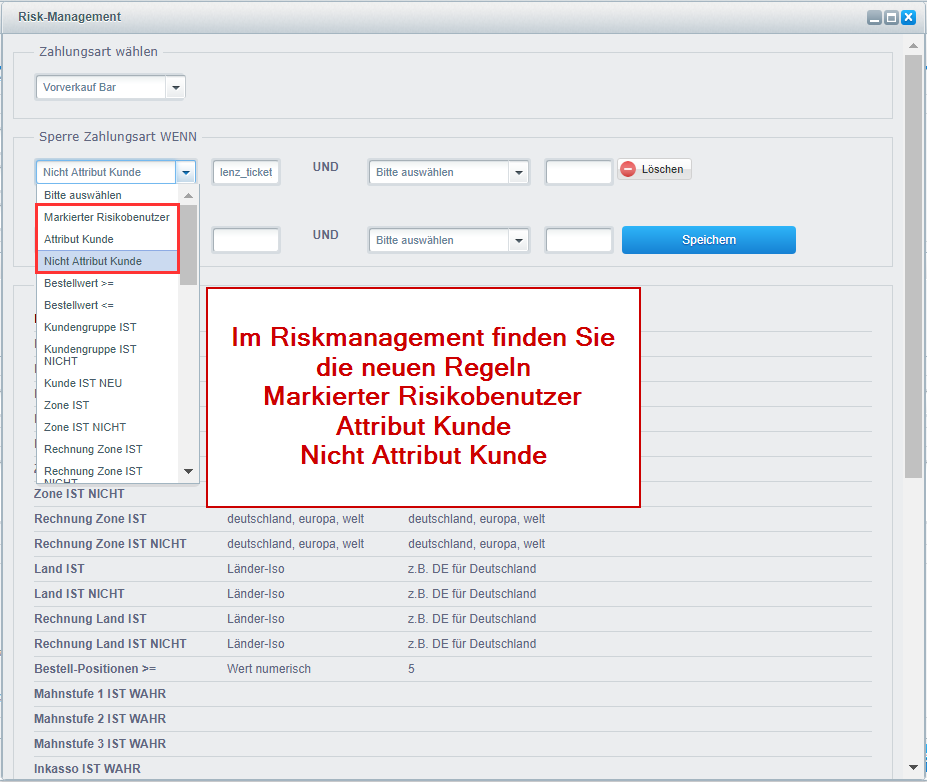Click Land IST NICHT row label
The image size is (927, 782).
point(79,593)
